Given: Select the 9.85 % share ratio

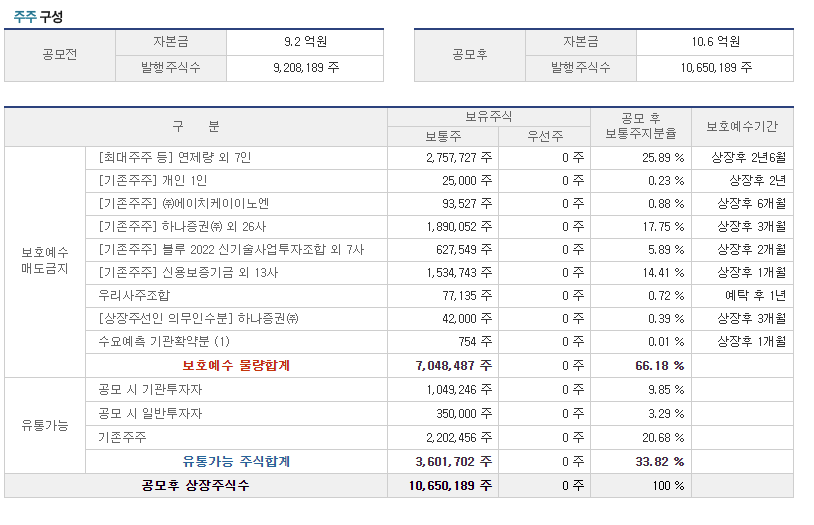Looking at the screenshot, I should tap(641, 389).
